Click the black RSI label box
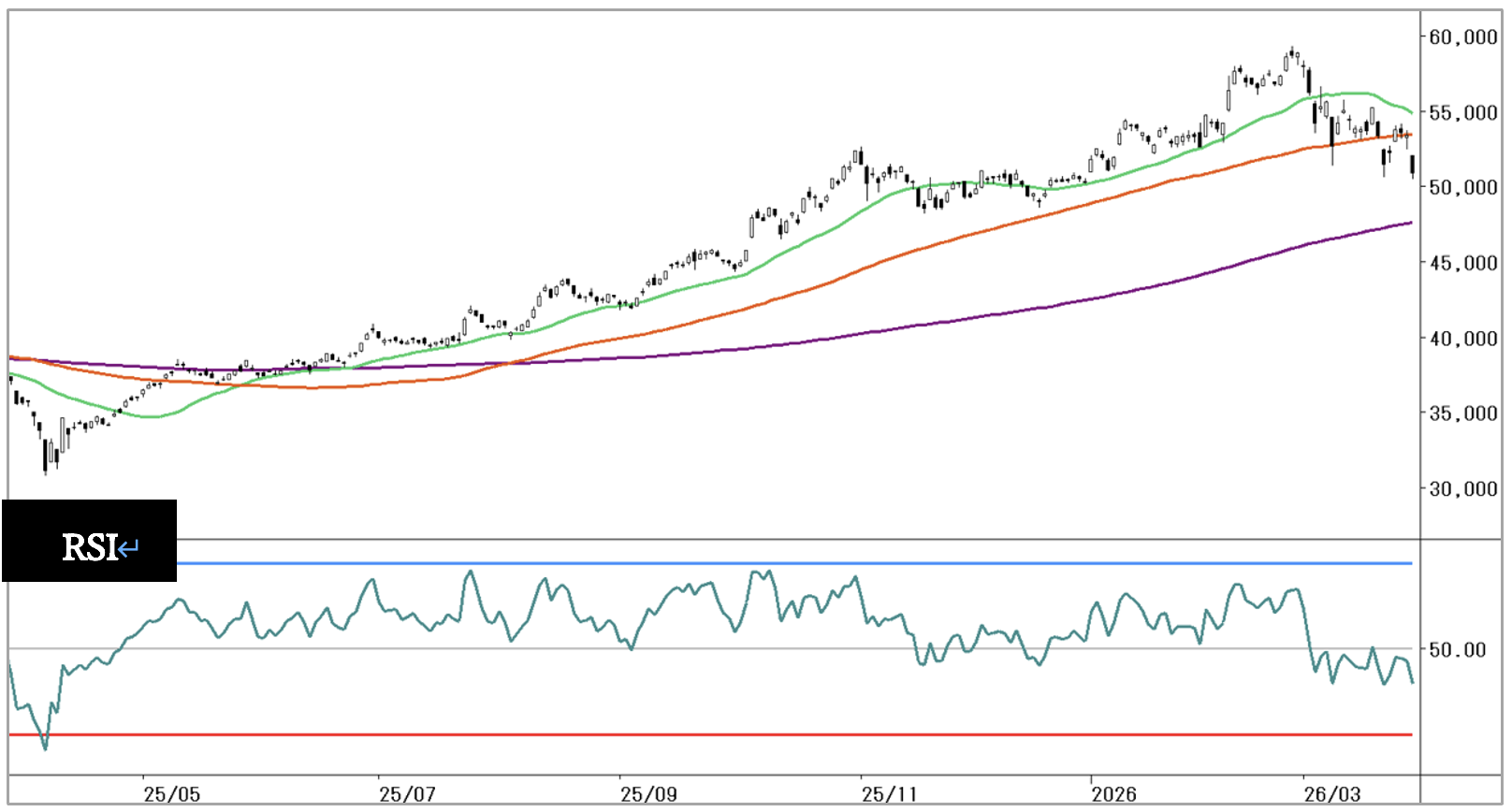 (89, 541)
